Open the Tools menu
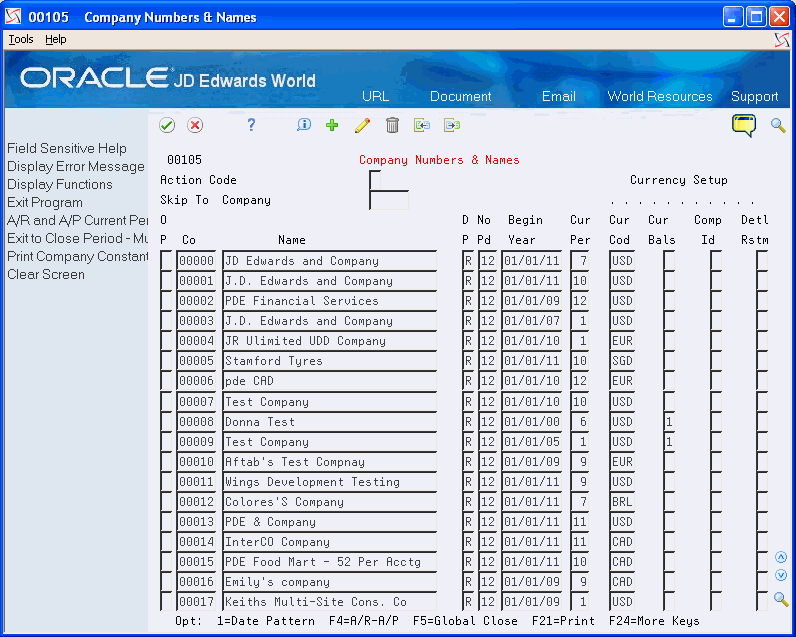The image size is (796, 637). tap(21, 39)
